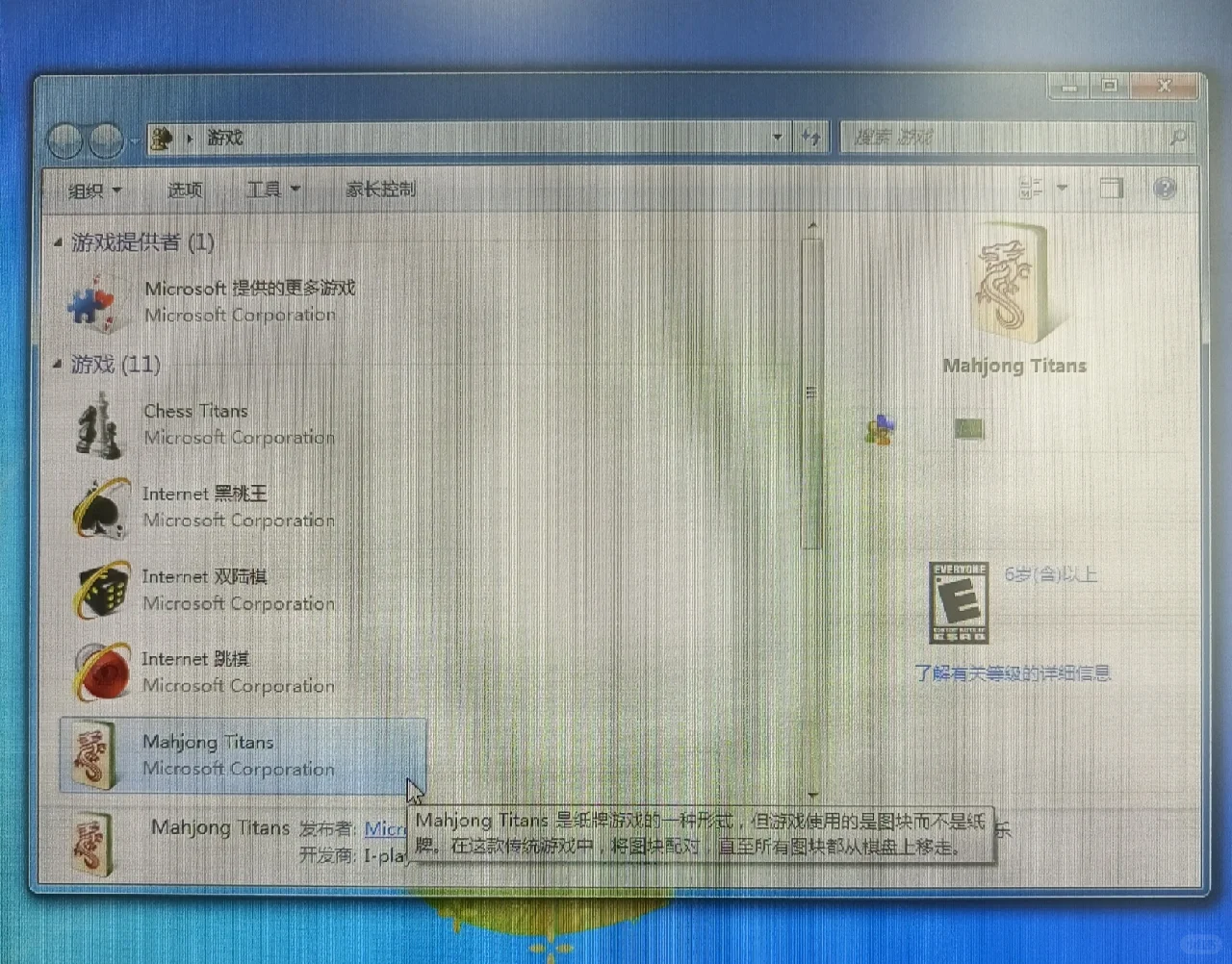Click the Mahjong Titans tile icon in list
Image resolution: width=1232 pixels, height=964 pixels.
[94, 756]
